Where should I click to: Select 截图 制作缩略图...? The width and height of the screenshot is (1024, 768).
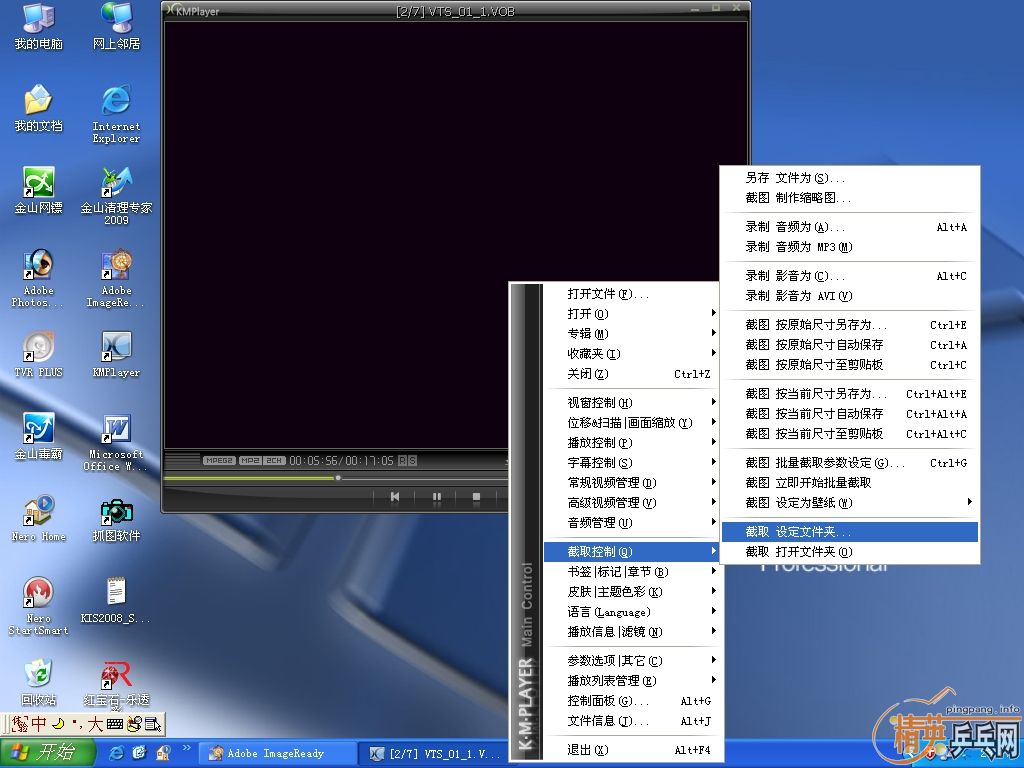pyautogui.click(x=850, y=198)
